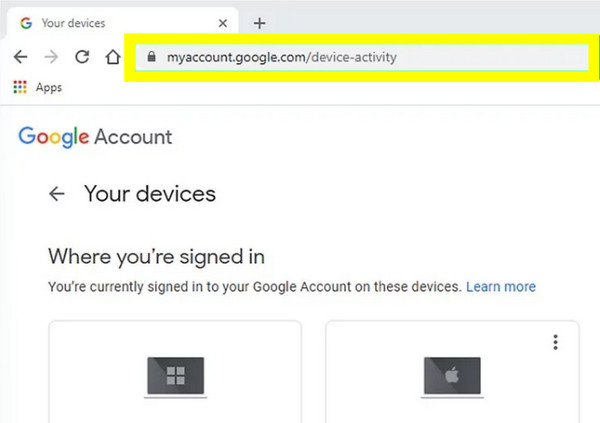The height and width of the screenshot is (423, 600).
Task: Open the Apps bookmarks shortcut
Action: 38,87
